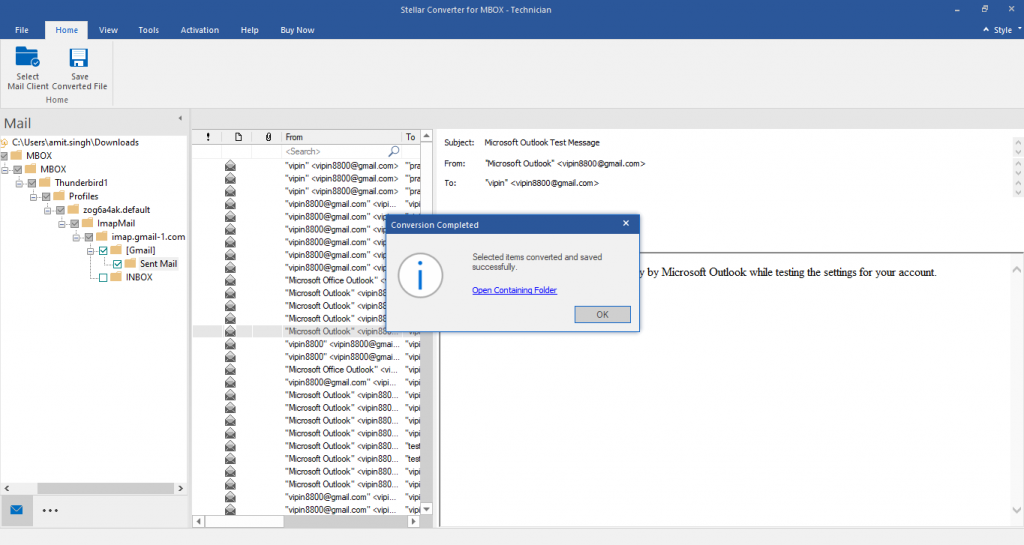
Task: Collapse the Thunderbird1 tree node
Action: tap(19, 183)
